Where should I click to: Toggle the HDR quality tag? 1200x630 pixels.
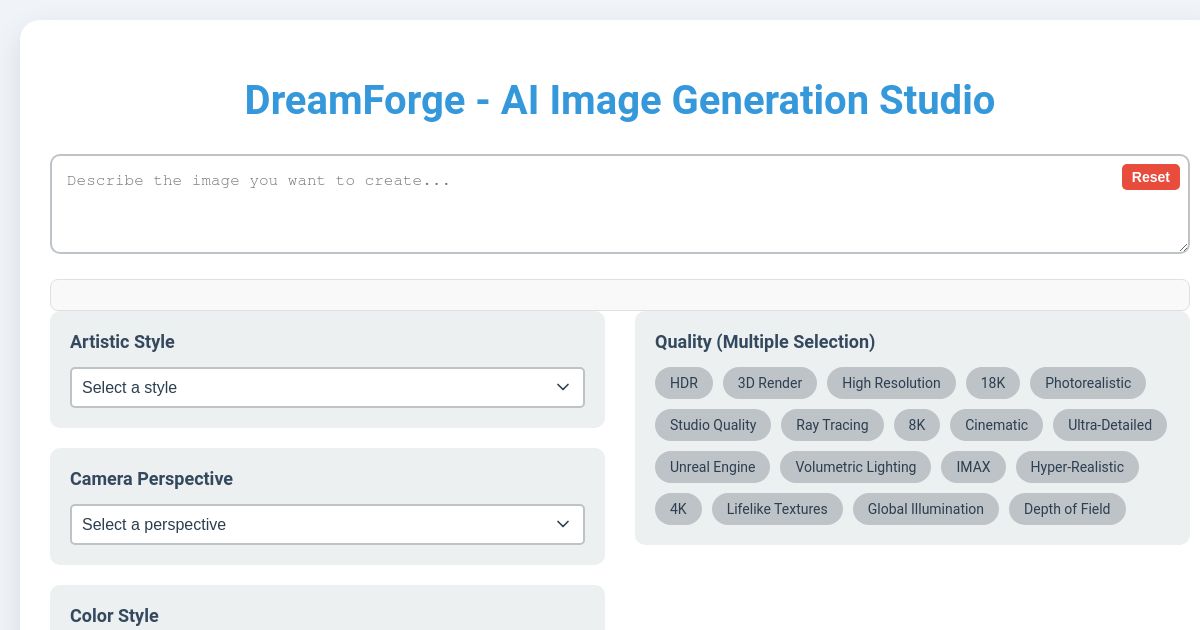(684, 383)
